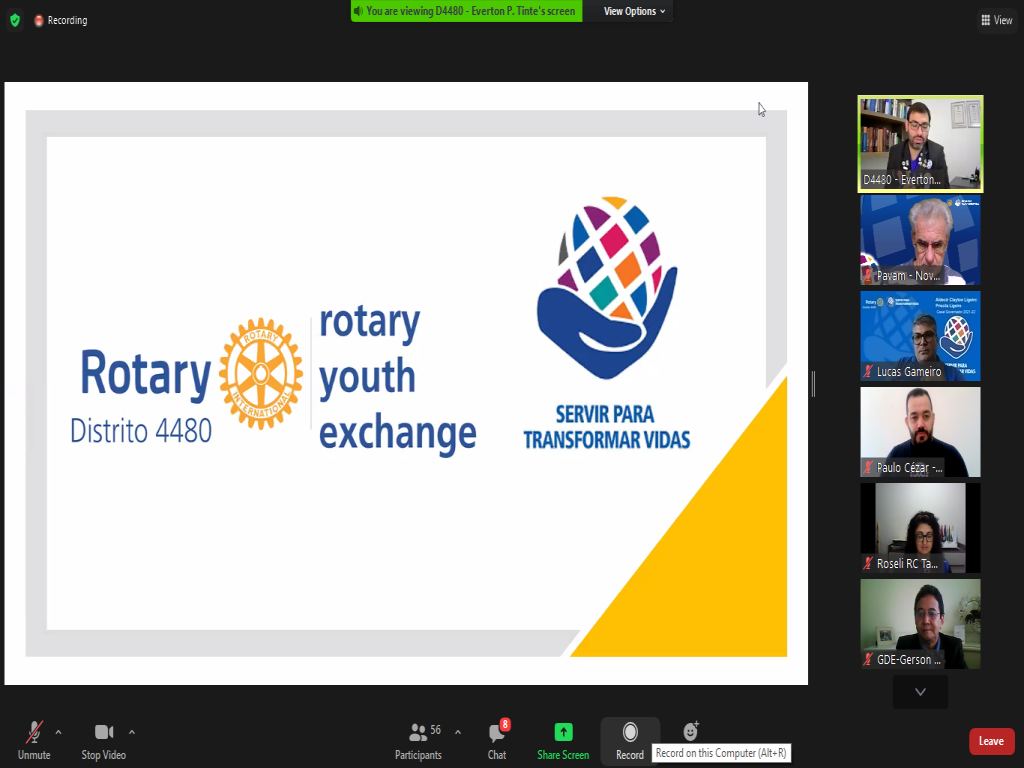The height and width of the screenshot is (768, 1024).
Task: Expand audio options arrow beside Unmute
Action: 58,732
